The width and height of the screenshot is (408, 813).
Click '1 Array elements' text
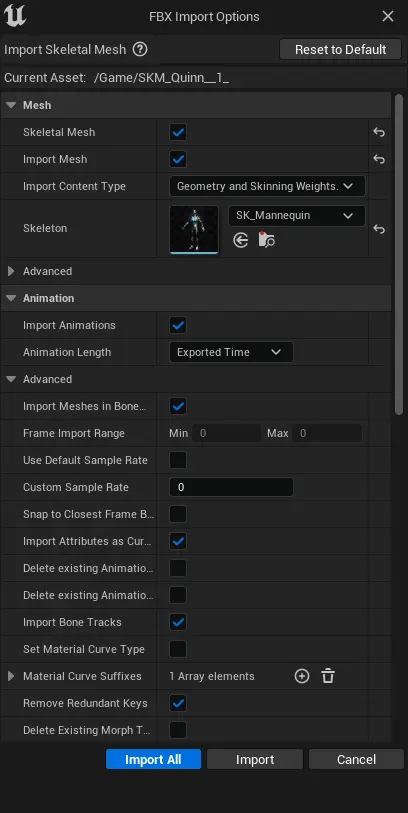(212, 676)
